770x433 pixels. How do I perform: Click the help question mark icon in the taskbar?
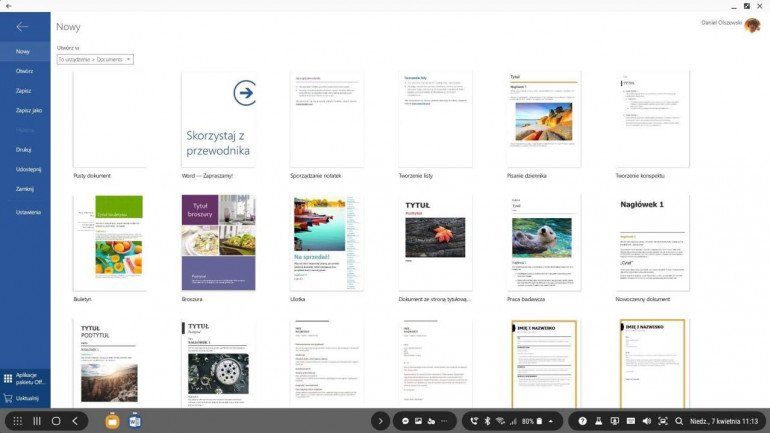pyautogui.click(x=583, y=421)
